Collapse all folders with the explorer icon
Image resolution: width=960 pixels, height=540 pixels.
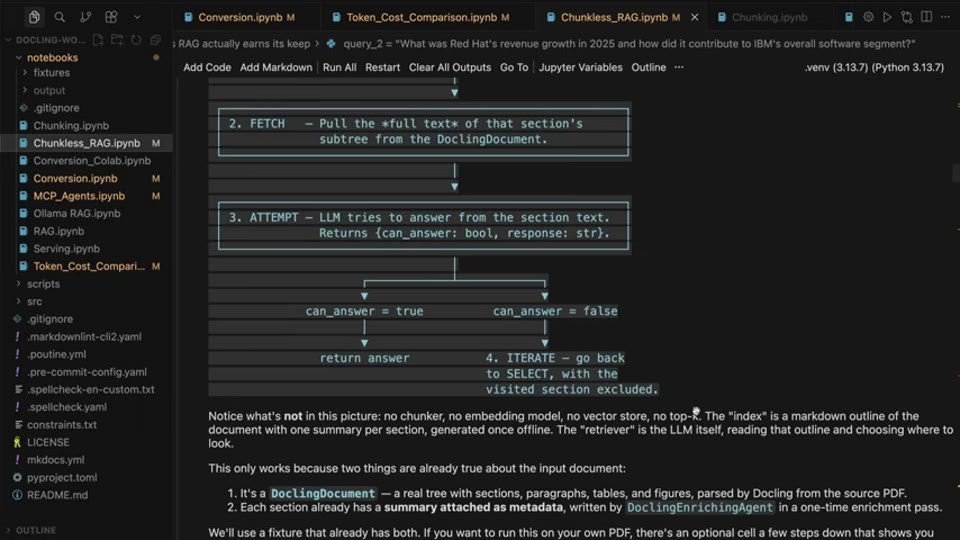156,40
